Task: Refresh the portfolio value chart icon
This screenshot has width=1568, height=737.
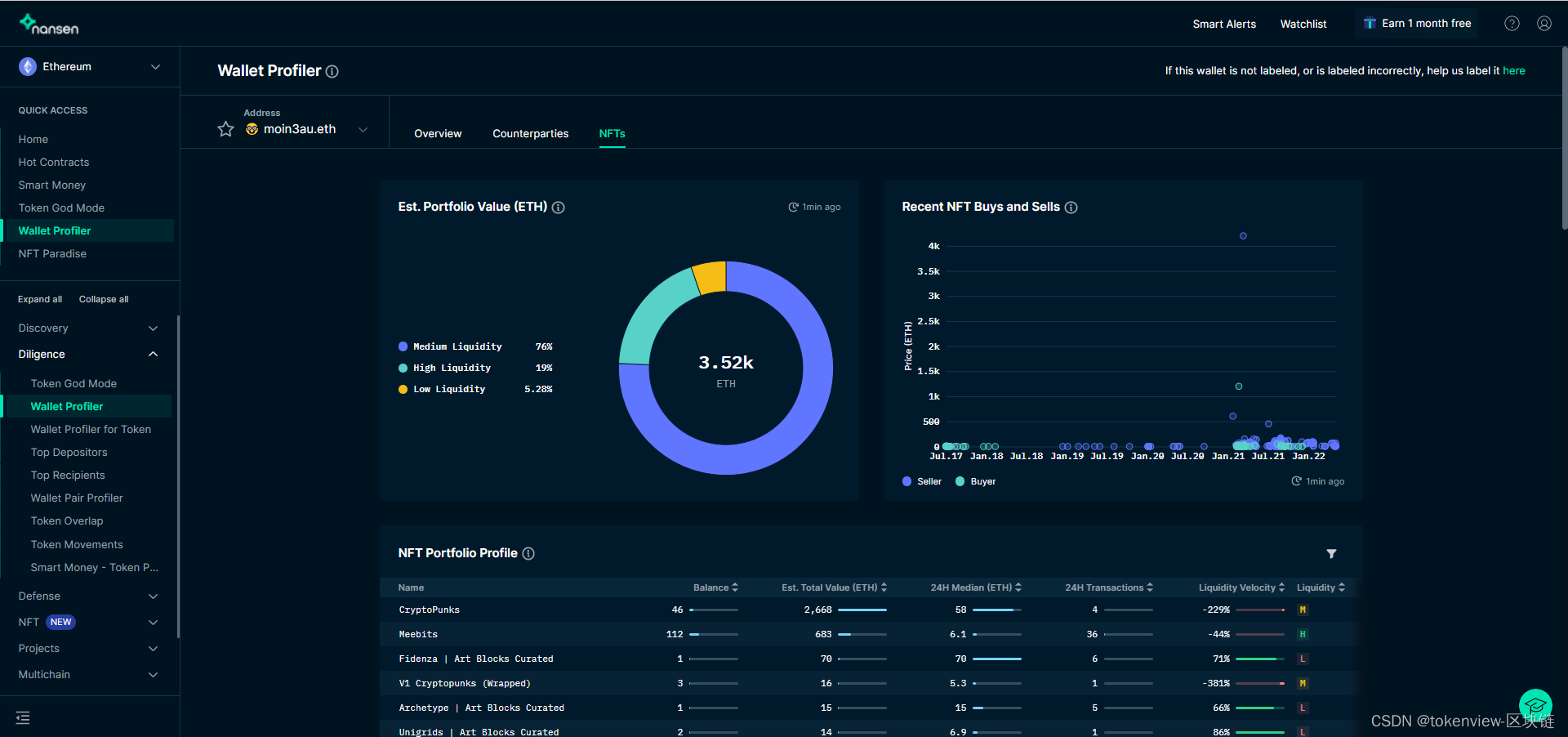Action: pyautogui.click(x=793, y=208)
